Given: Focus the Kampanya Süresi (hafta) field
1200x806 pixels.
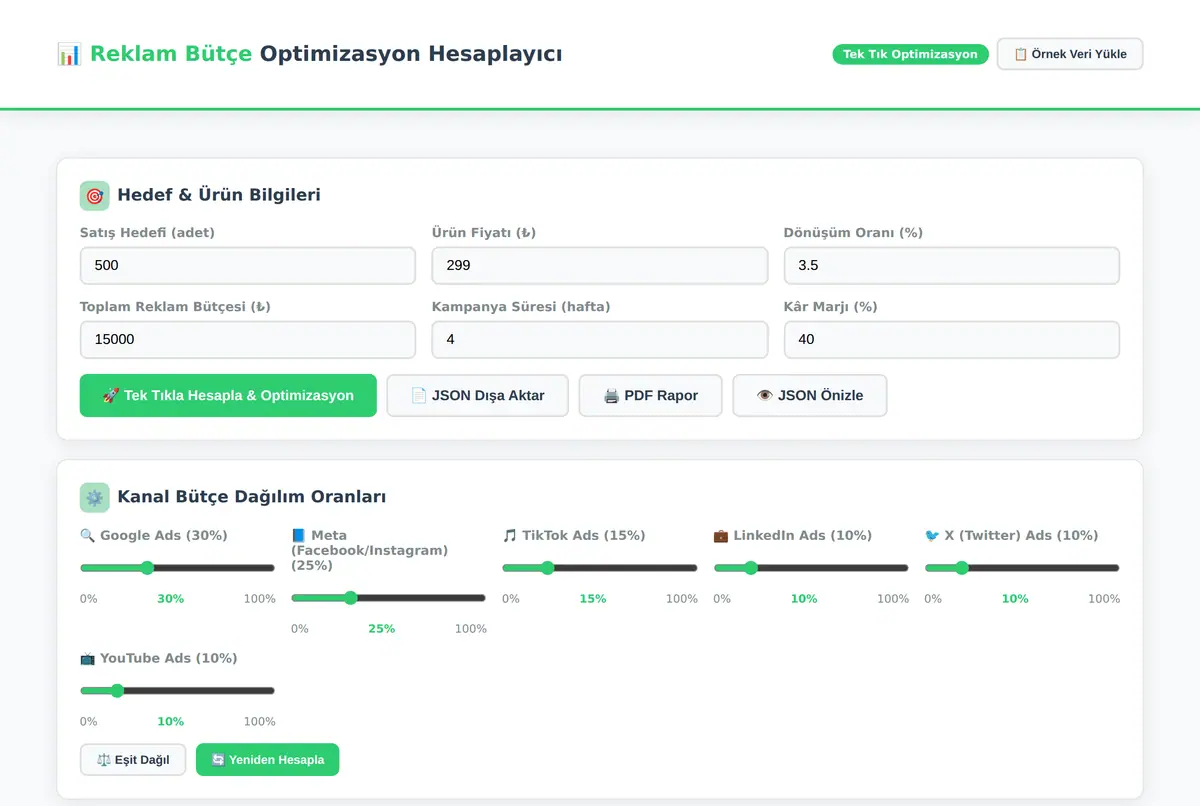Looking at the screenshot, I should tap(600, 340).
